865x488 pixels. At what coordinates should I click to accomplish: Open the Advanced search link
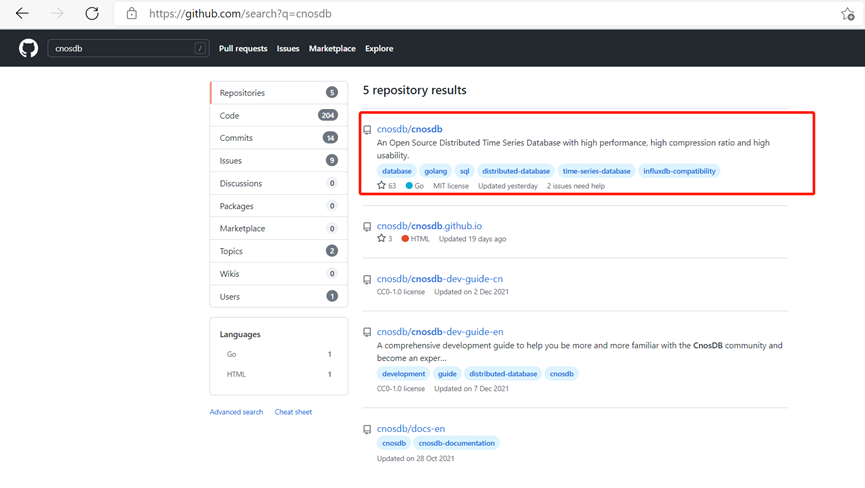[x=236, y=412]
